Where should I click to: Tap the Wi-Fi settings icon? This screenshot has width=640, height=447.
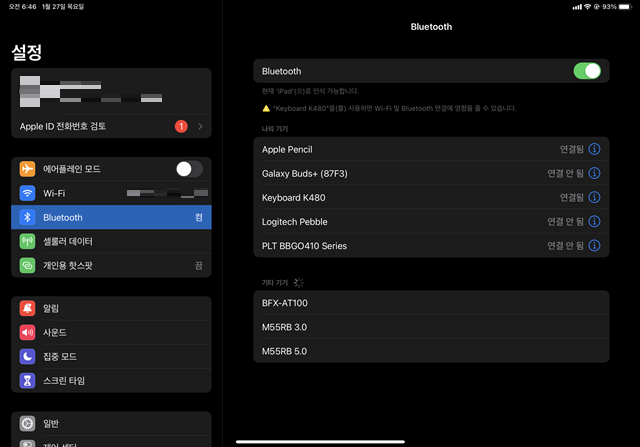27,193
